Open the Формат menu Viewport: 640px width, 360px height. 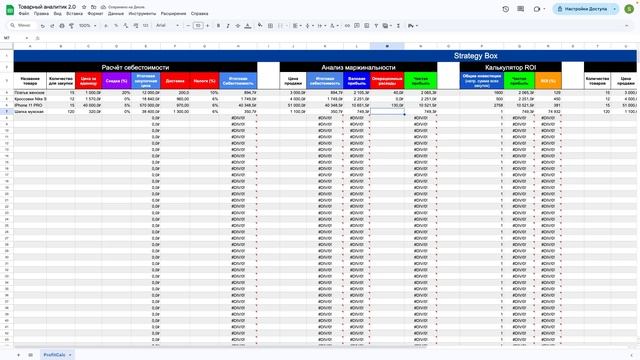[96, 13]
